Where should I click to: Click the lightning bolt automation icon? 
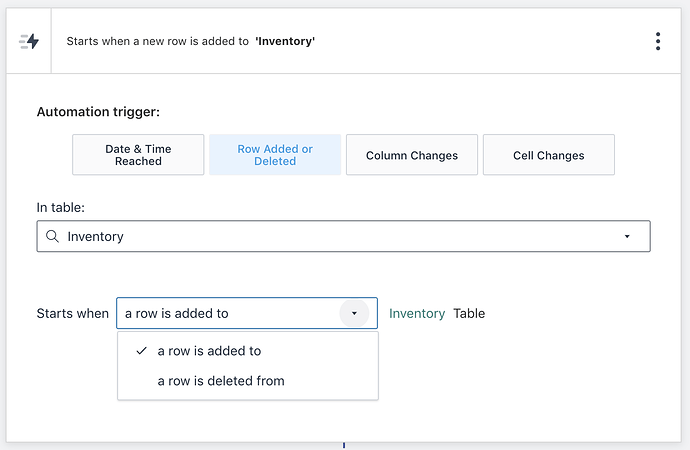[29, 41]
